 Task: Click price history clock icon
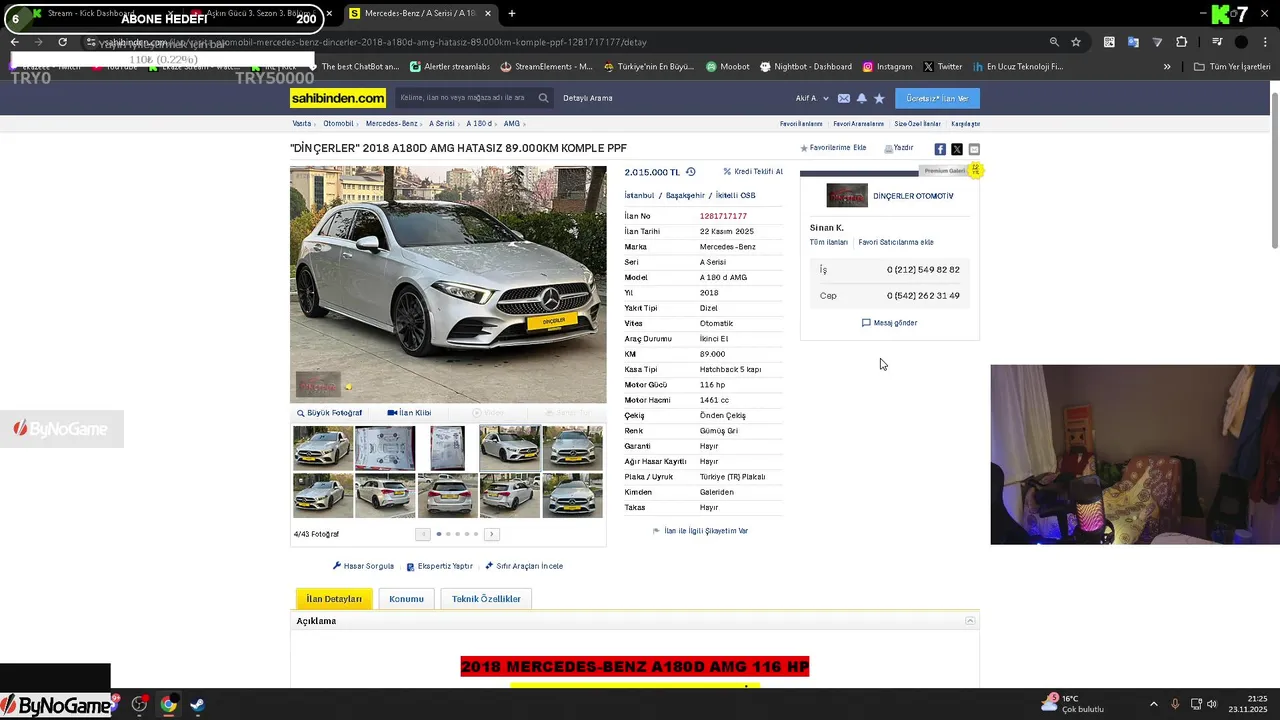pos(690,172)
